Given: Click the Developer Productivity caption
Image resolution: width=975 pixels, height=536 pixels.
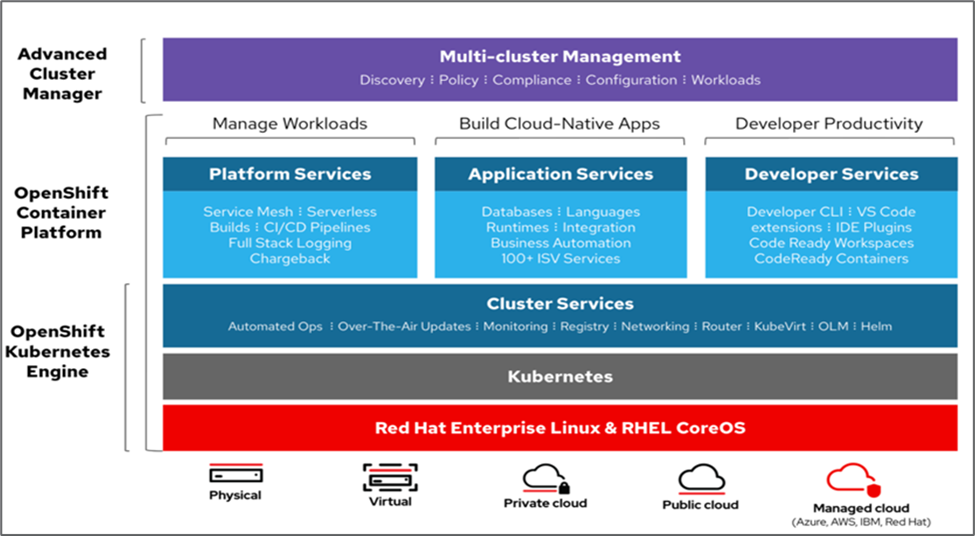Looking at the screenshot, I should click(829, 124).
